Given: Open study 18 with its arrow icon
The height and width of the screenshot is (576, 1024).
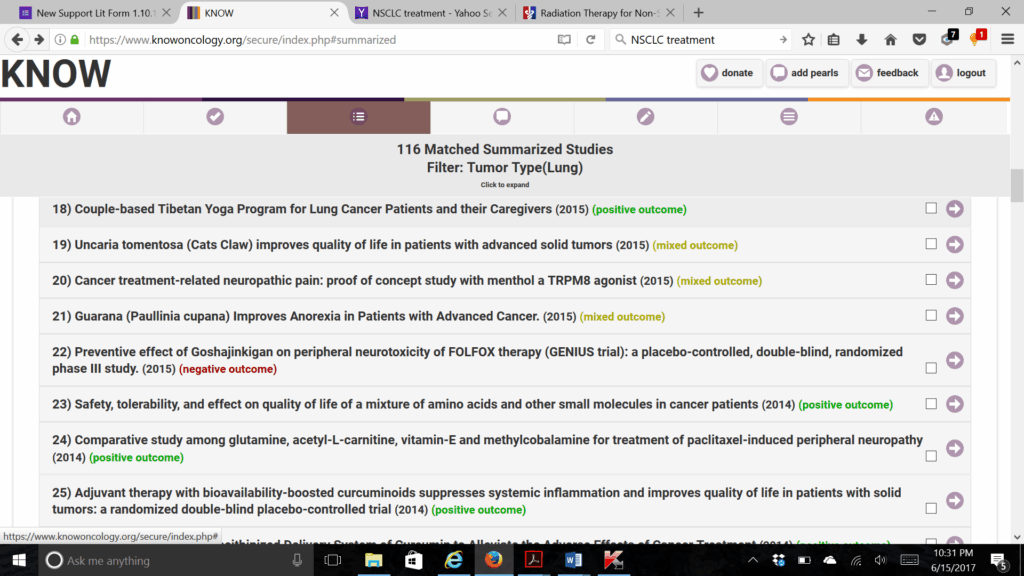Looking at the screenshot, I should point(954,209).
